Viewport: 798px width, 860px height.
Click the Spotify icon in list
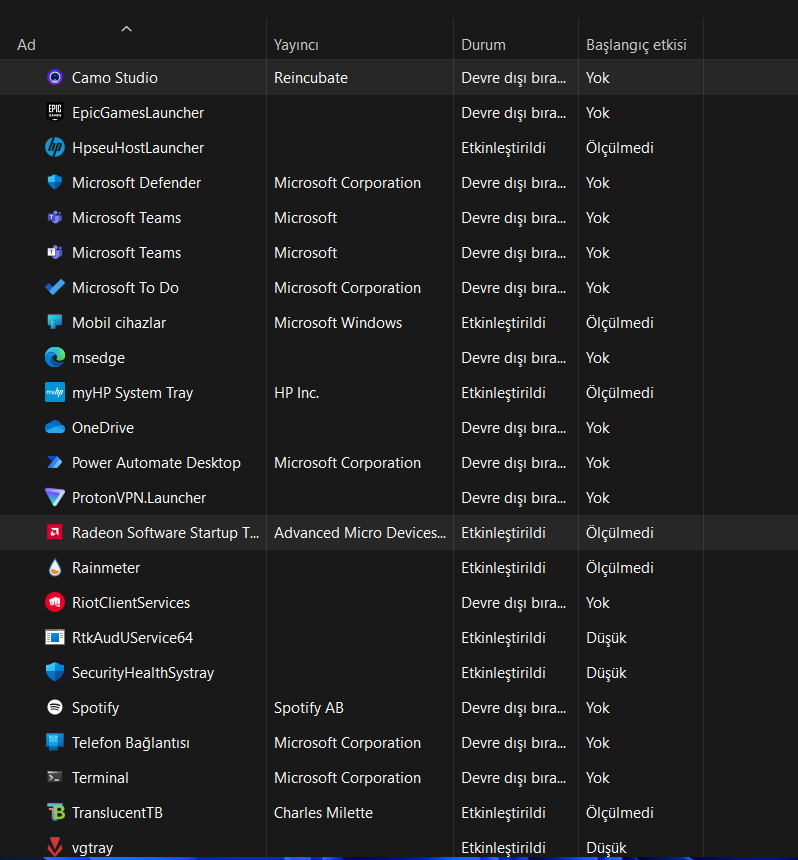pos(55,708)
